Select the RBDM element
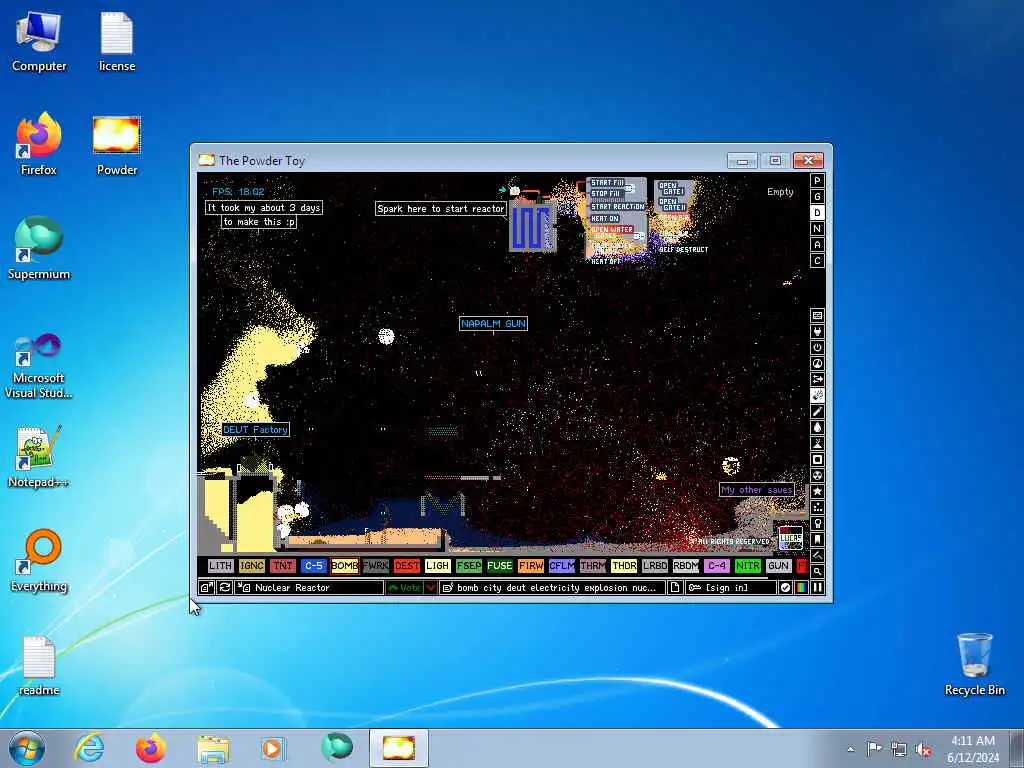Screen dimensions: 1024x768 point(686,566)
